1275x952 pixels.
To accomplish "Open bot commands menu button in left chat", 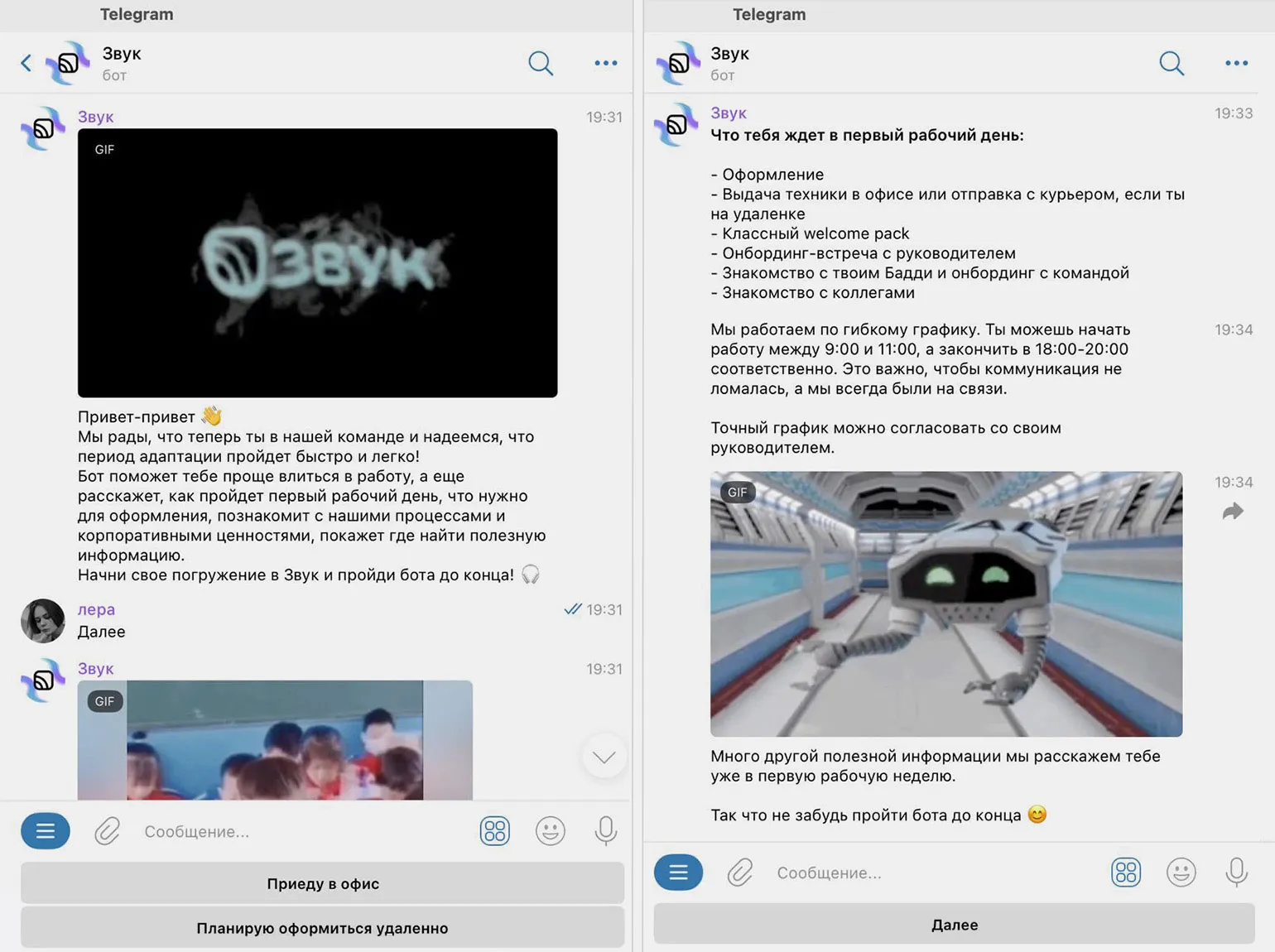I will pos(46,831).
